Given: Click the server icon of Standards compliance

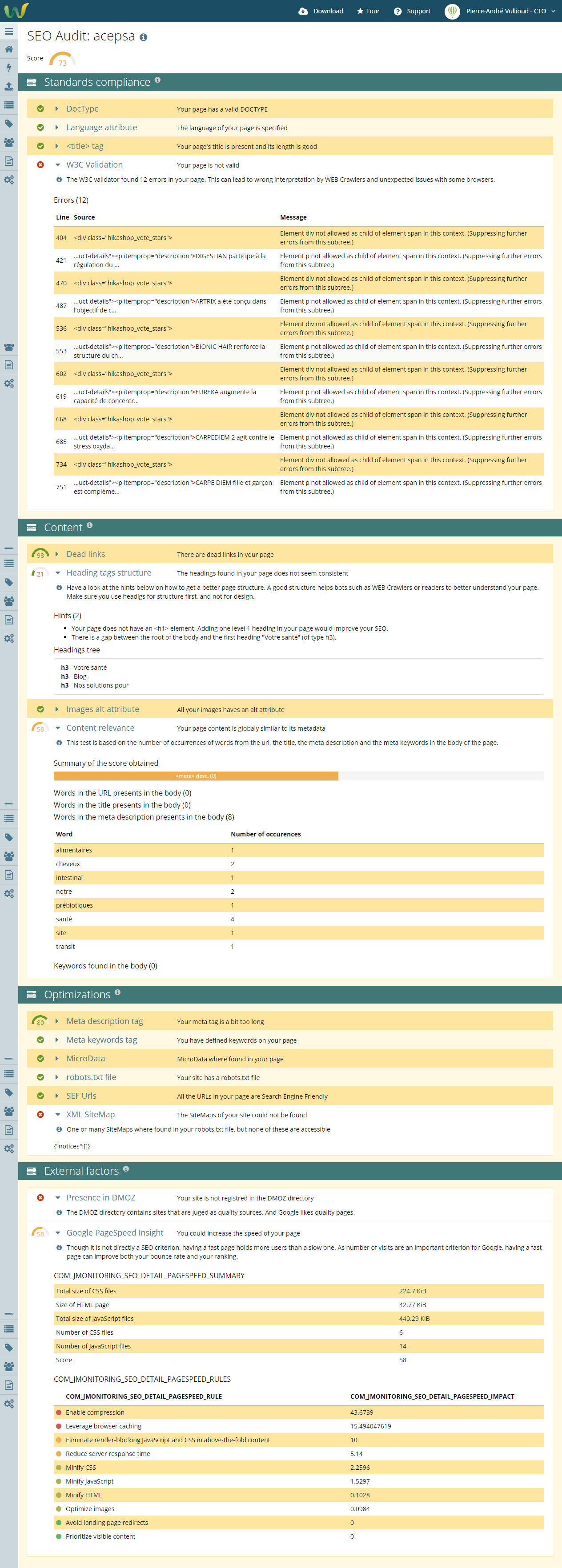Looking at the screenshot, I should (32, 82).
